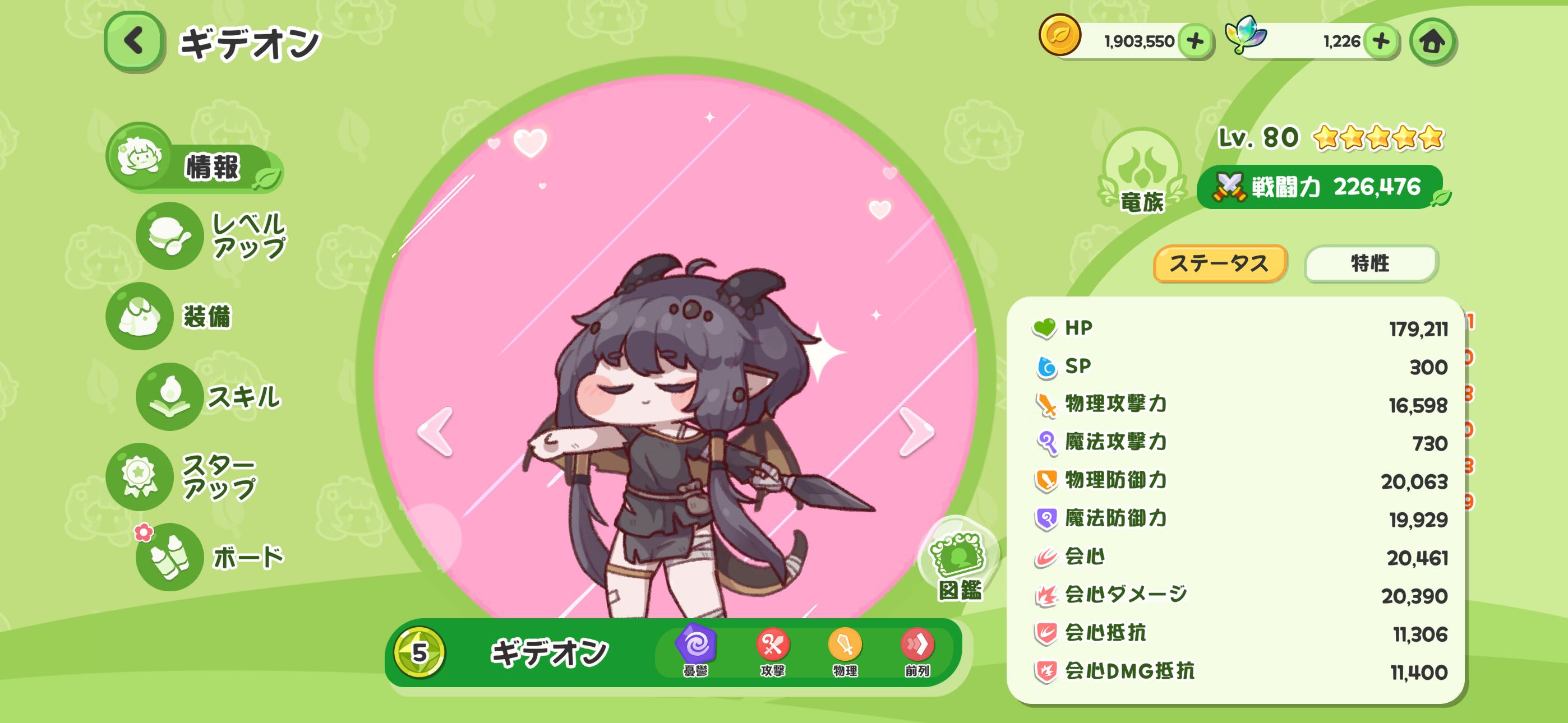Switch to the 特性 tab
Viewport: 1568px width, 723px height.
coord(1371,263)
